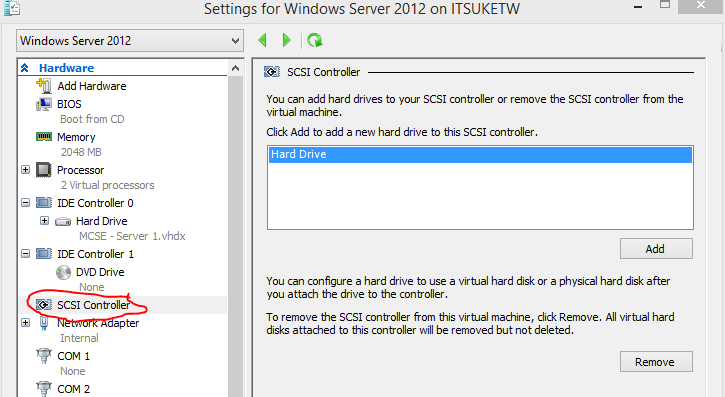Click 'None' under DVD Drive
Image resolution: width=725 pixels, height=397 pixels.
click(92, 287)
